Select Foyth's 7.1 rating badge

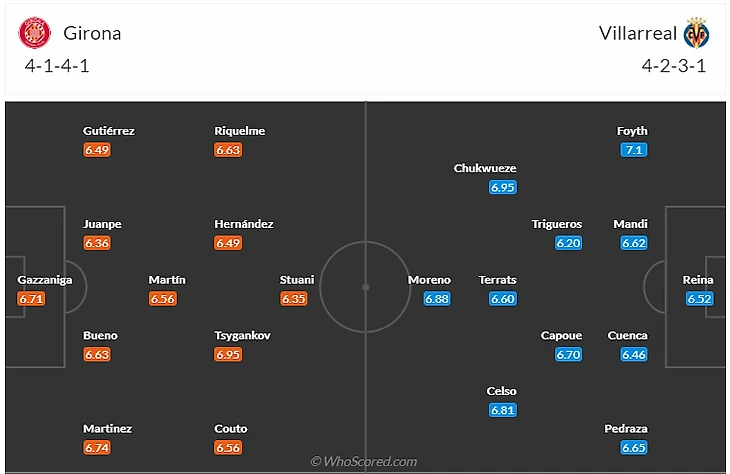(634, 150)
